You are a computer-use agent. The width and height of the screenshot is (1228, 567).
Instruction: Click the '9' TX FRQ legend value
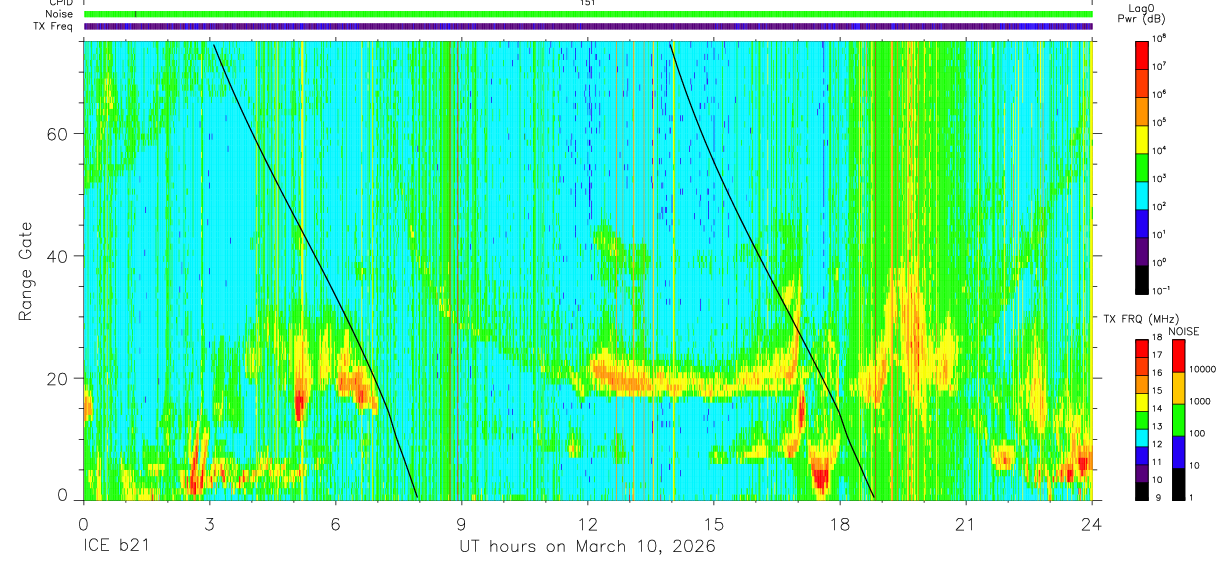pyautogui.click(x=1158, y=497)
